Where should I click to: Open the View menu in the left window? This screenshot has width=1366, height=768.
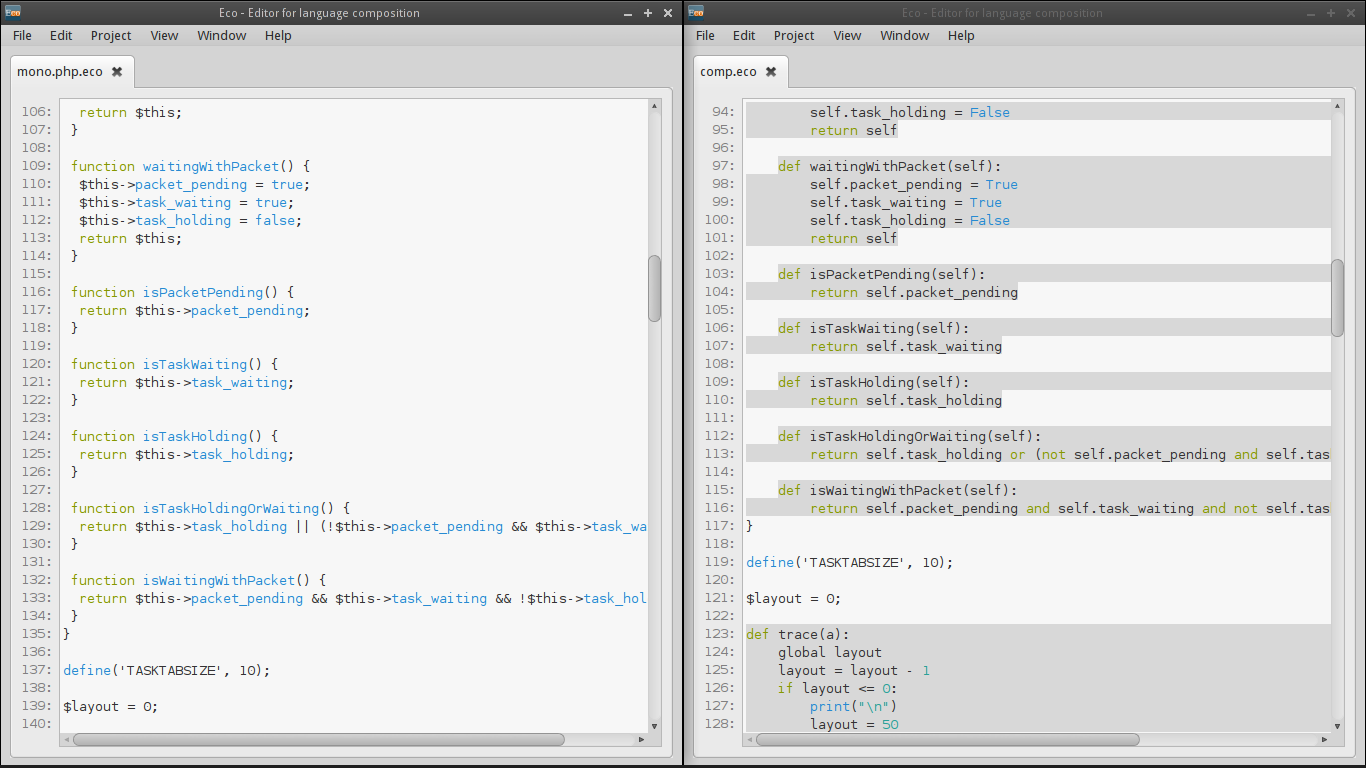(164, 35)
